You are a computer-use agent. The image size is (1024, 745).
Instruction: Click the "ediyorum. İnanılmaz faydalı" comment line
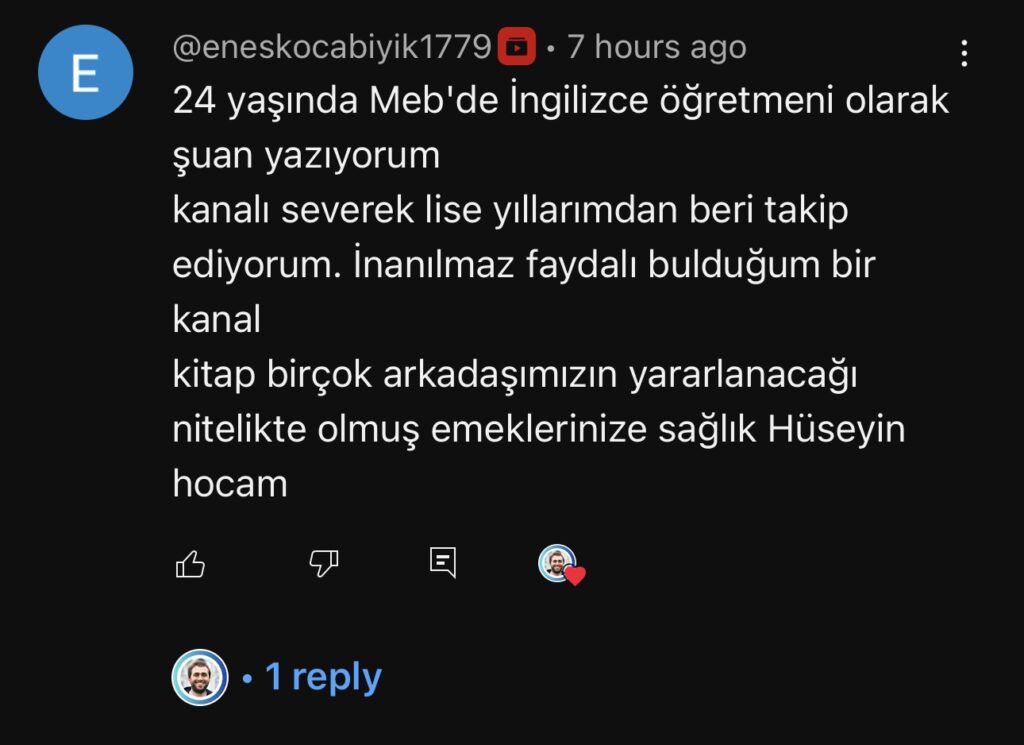(524, 265)
